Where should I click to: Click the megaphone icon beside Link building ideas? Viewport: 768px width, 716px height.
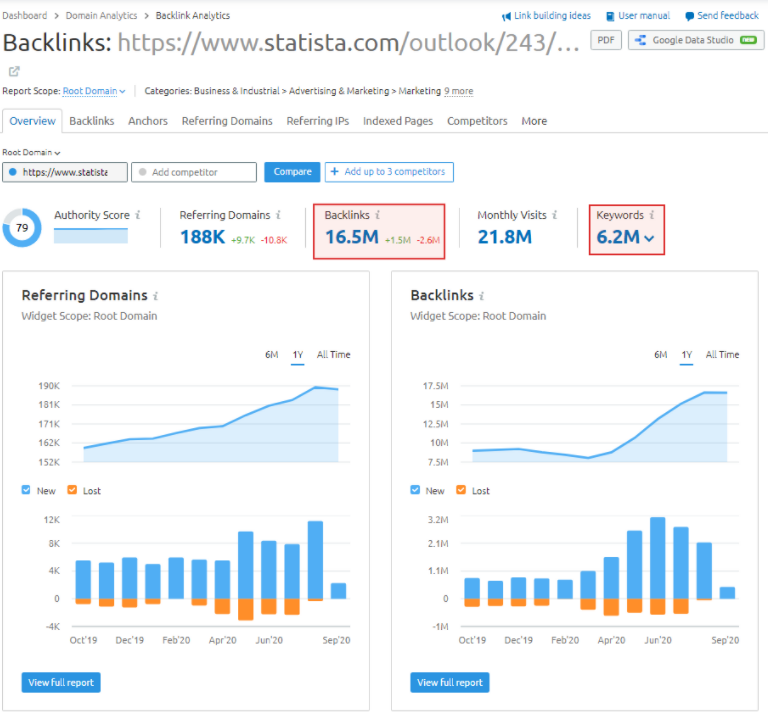tap(506, 17)
